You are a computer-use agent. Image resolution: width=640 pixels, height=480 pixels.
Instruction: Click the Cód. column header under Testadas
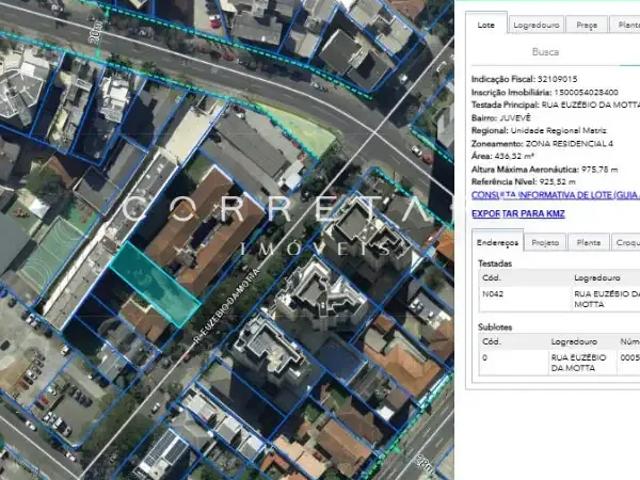point(491,278)
